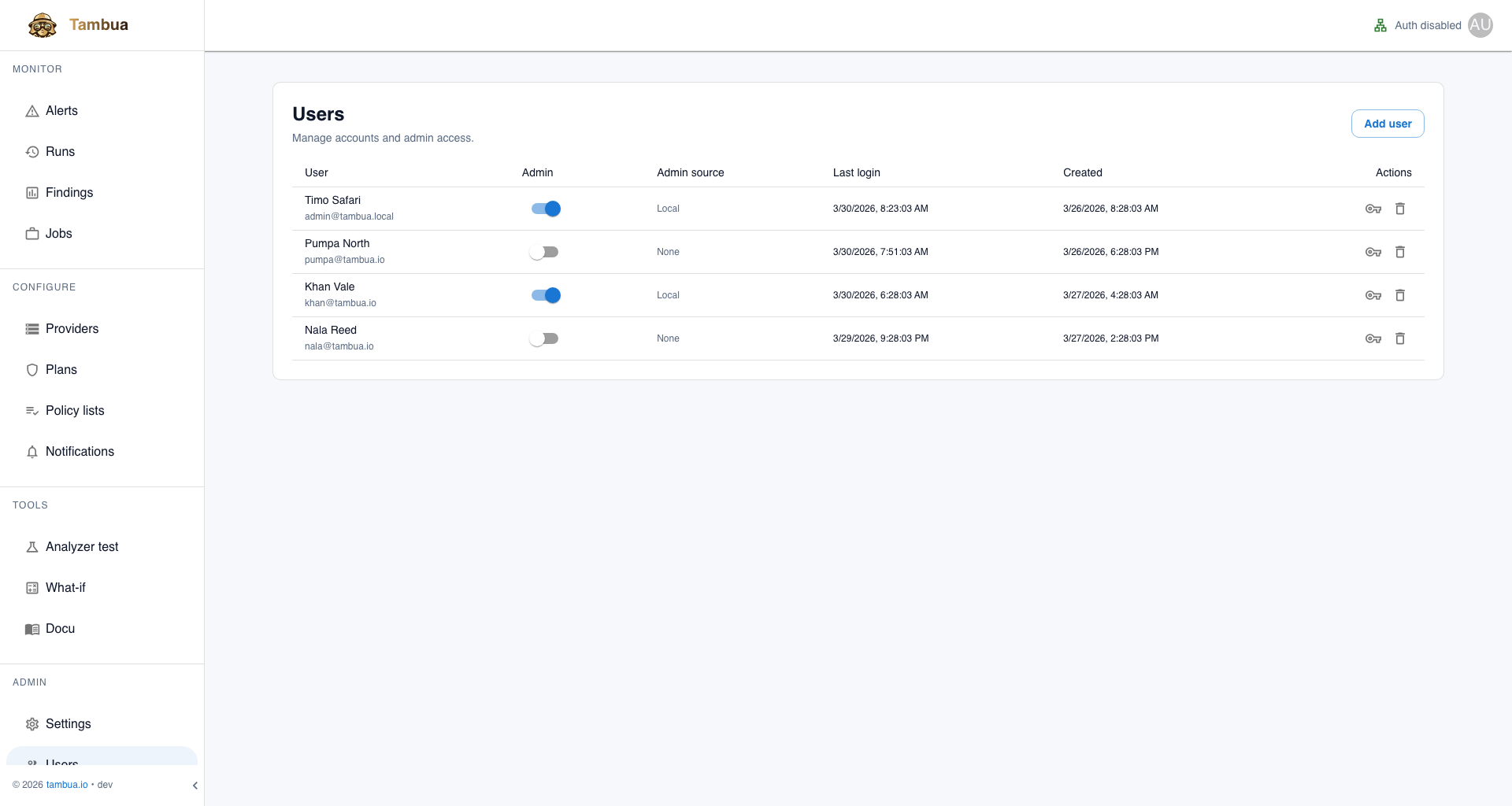Image resolution: width=1512 pixels, height=806 pixels.
Task: Click the Add user button
Action: [1387, 124]
